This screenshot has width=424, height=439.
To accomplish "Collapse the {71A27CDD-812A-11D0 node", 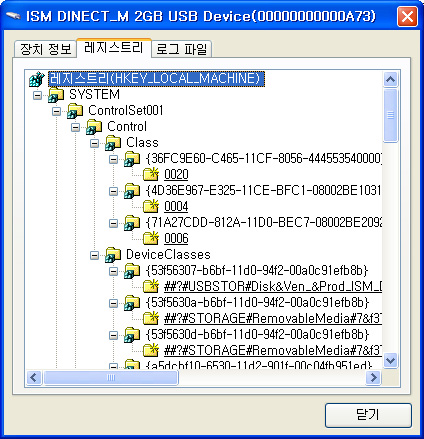I will pos(113,223).
